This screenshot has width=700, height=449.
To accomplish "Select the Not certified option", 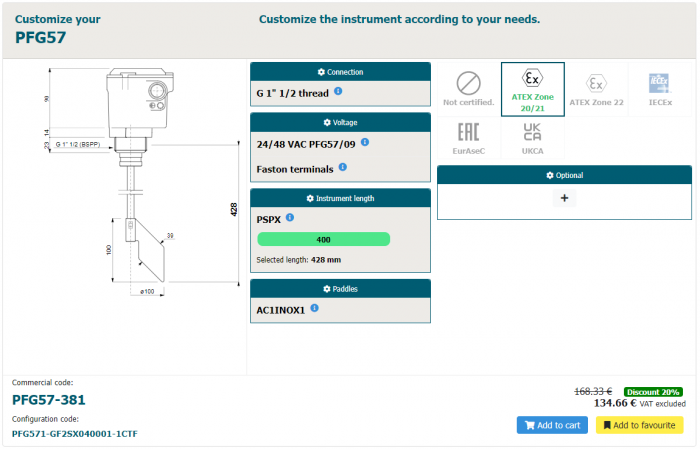I will tap(469, 89).
